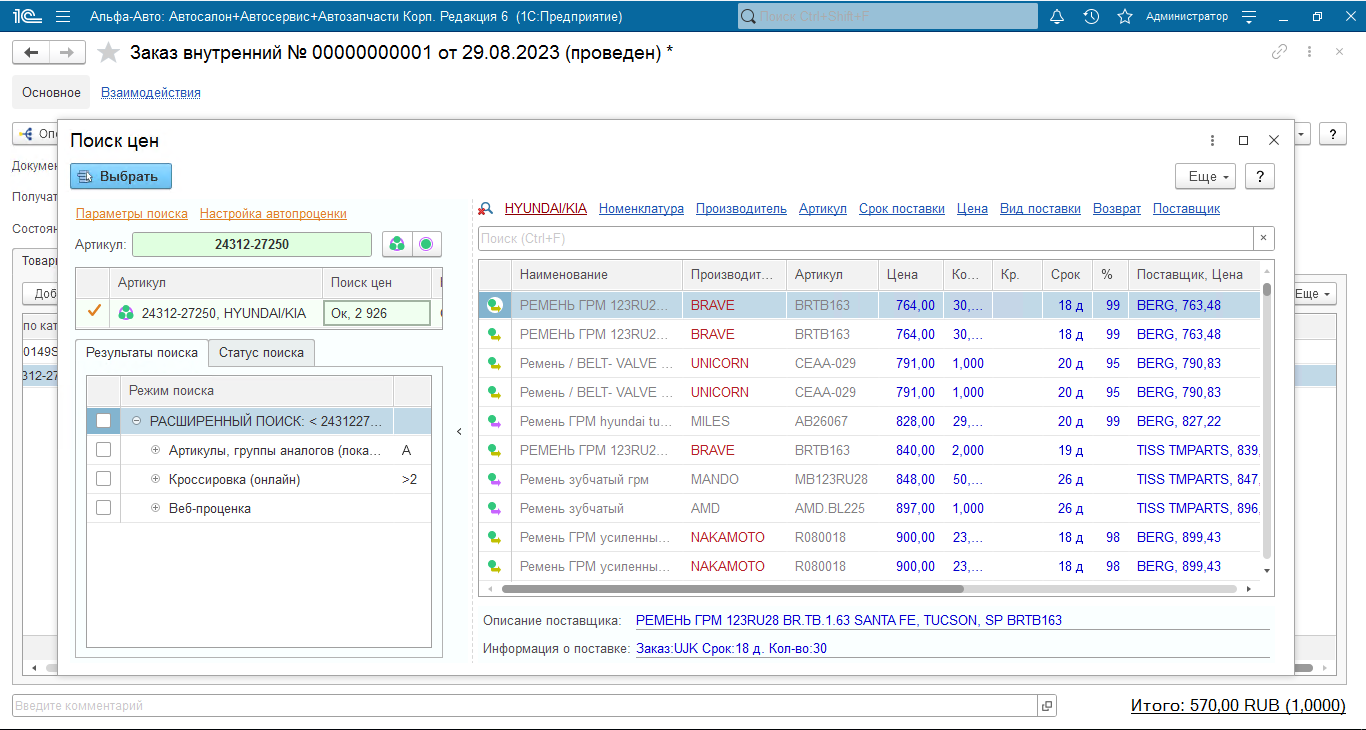Expand the Веб-проценка node

point(155,508)
